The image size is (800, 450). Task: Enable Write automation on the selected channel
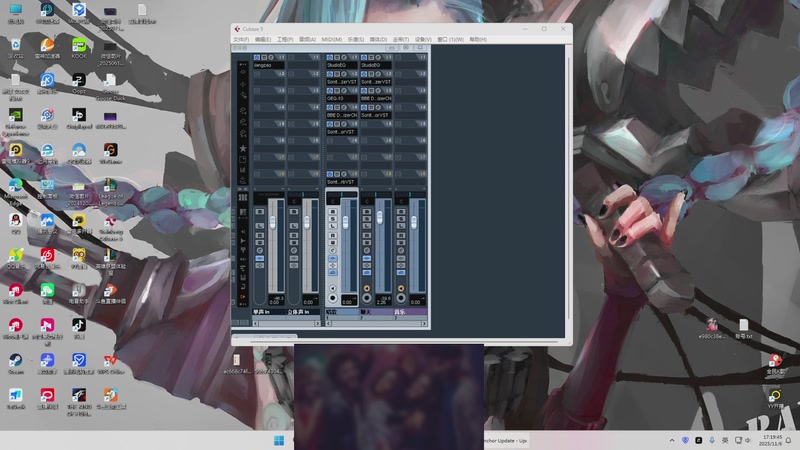(x=333, y=242)
